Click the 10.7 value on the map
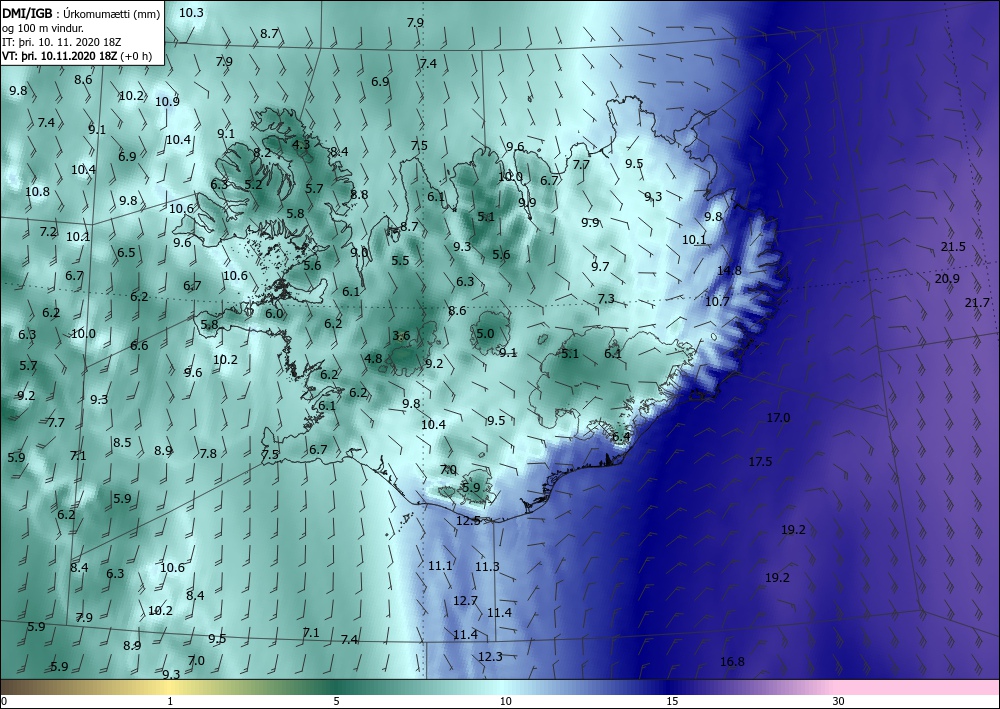 point(717,302)
